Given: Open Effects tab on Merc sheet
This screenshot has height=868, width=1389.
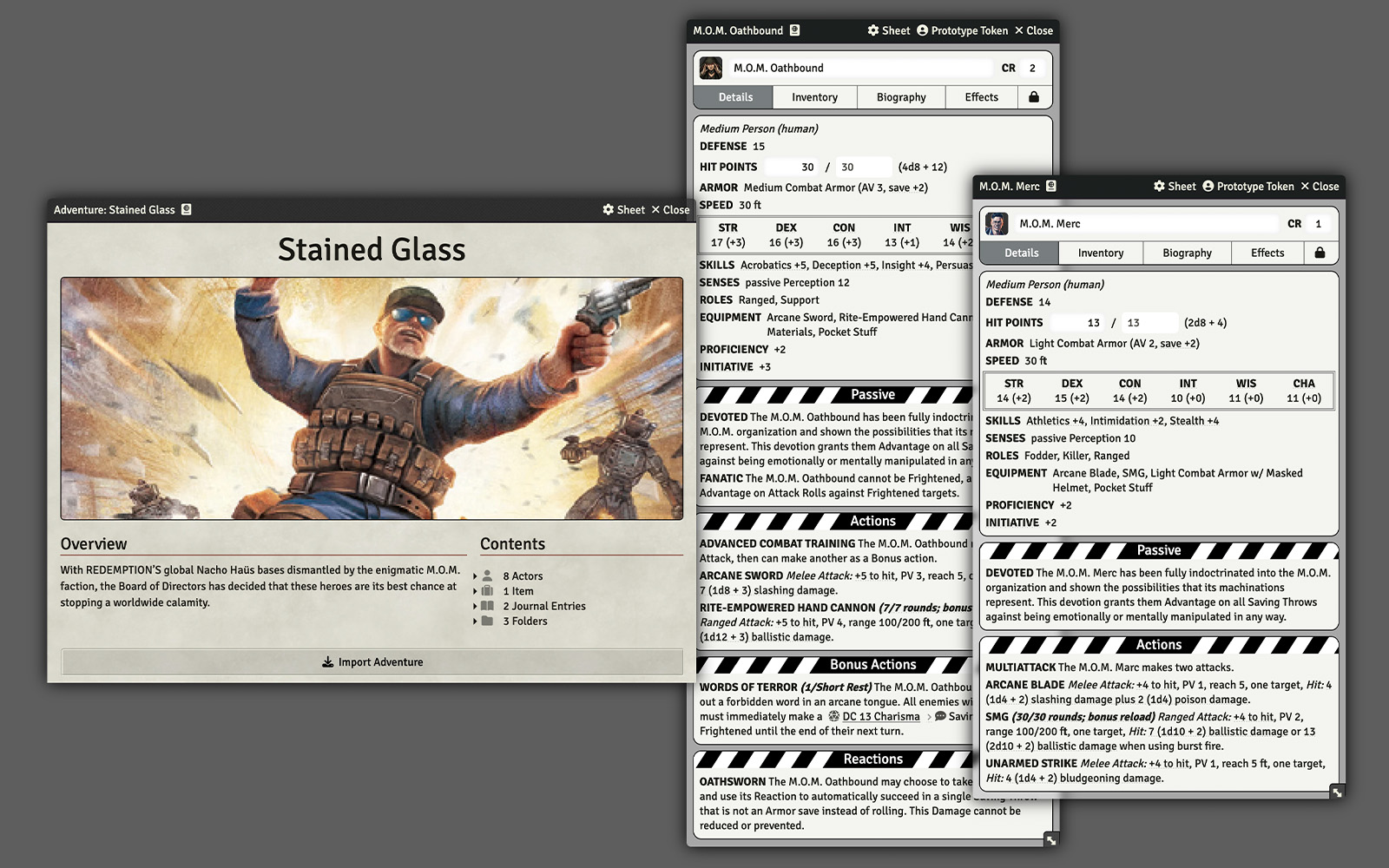Looking at the screenshot, I should 1267,253.
